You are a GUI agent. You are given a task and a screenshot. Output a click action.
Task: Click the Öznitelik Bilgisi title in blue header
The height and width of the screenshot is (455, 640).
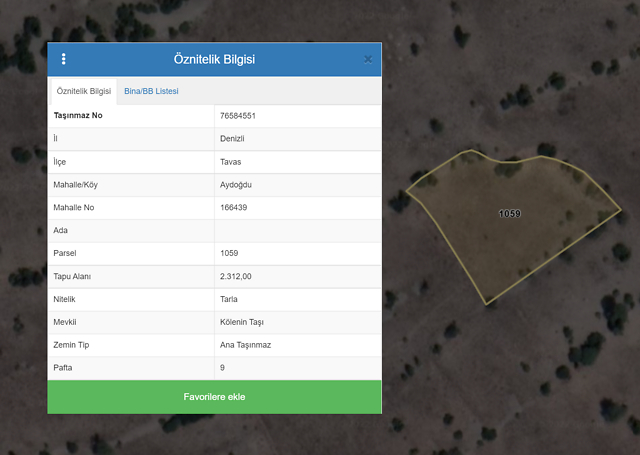pyautogui.click(x=214, y=59)
